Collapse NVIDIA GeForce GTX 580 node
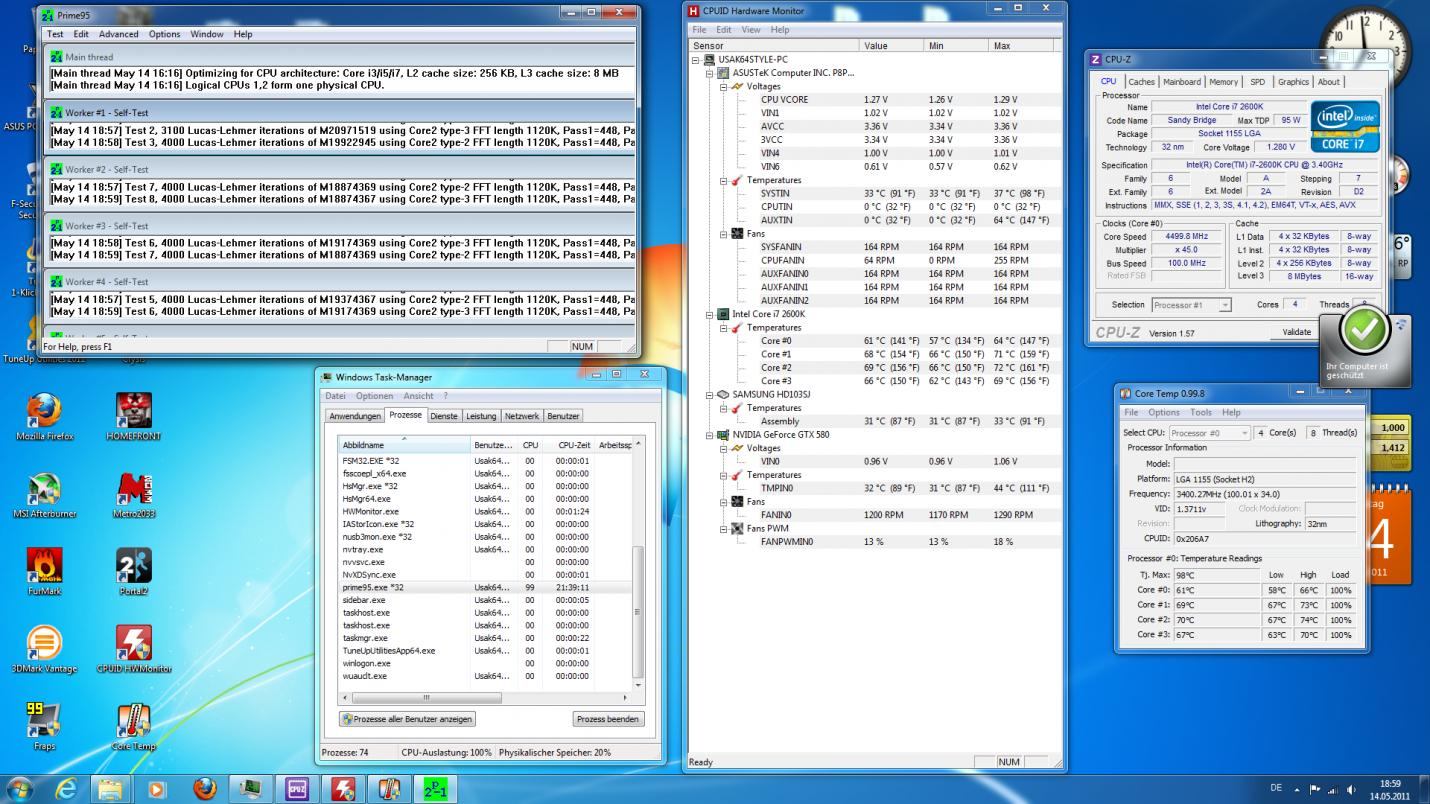This screenshot has height=804, width=1430. (711, 435)
